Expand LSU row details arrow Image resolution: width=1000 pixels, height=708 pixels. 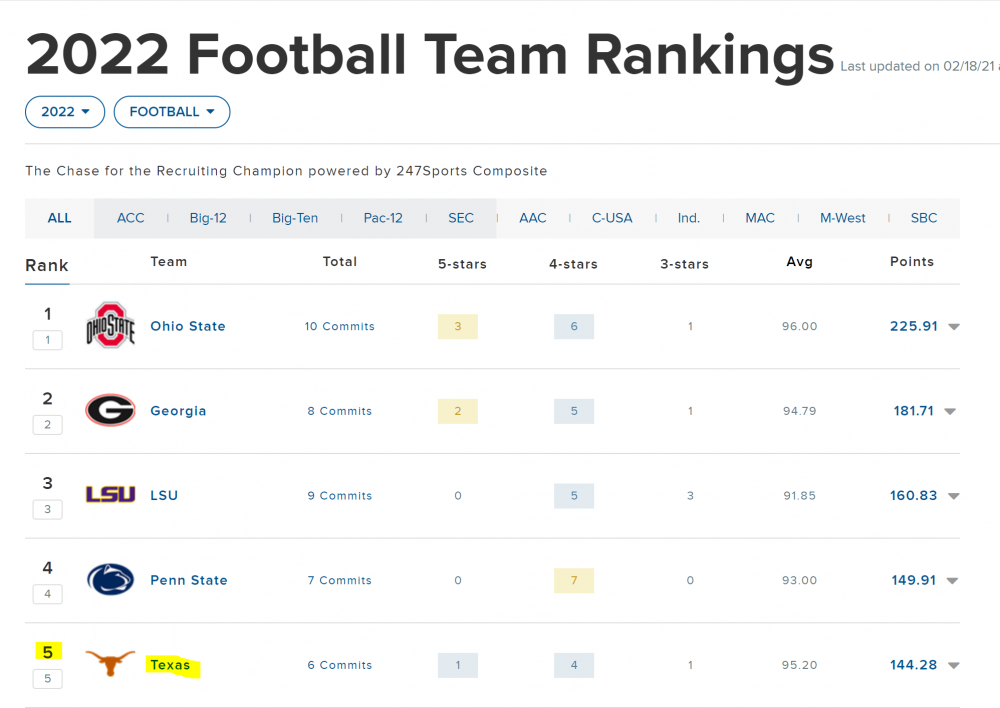click(954, 496)
